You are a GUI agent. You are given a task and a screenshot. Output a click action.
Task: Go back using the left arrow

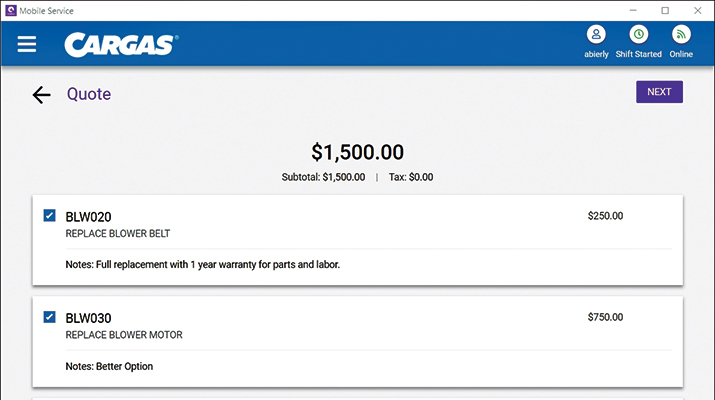click(x=41, y=95)
